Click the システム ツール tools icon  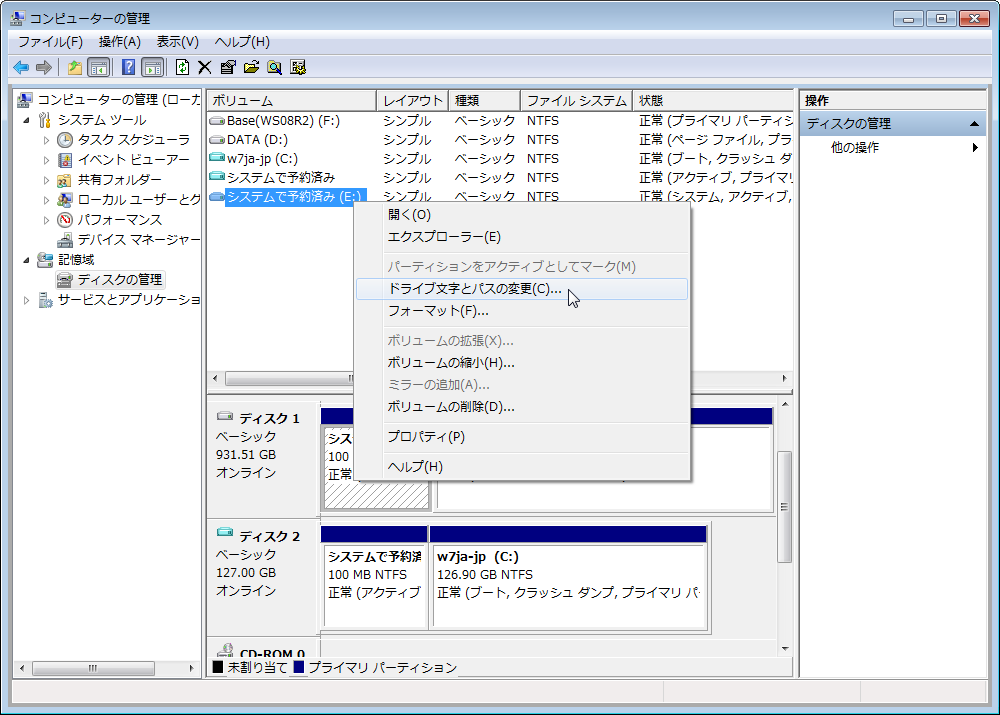(45, 120)
